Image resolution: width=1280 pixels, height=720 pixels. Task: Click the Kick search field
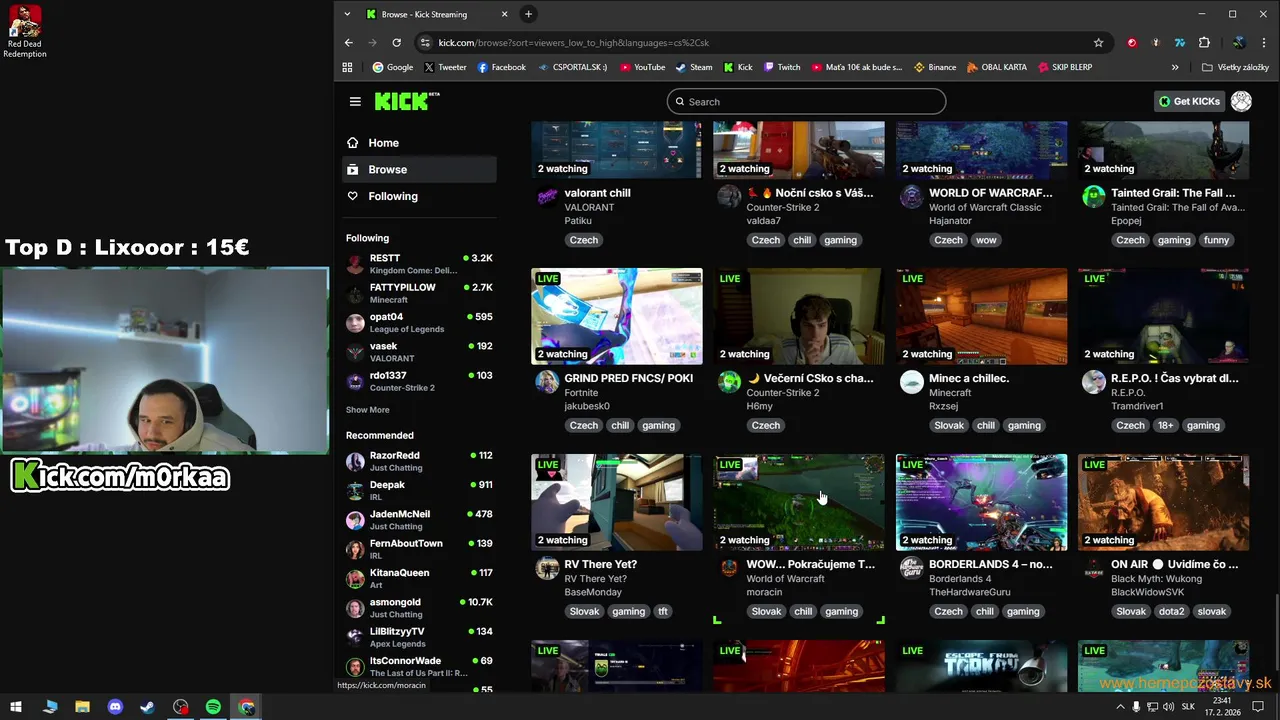(806, 101)
